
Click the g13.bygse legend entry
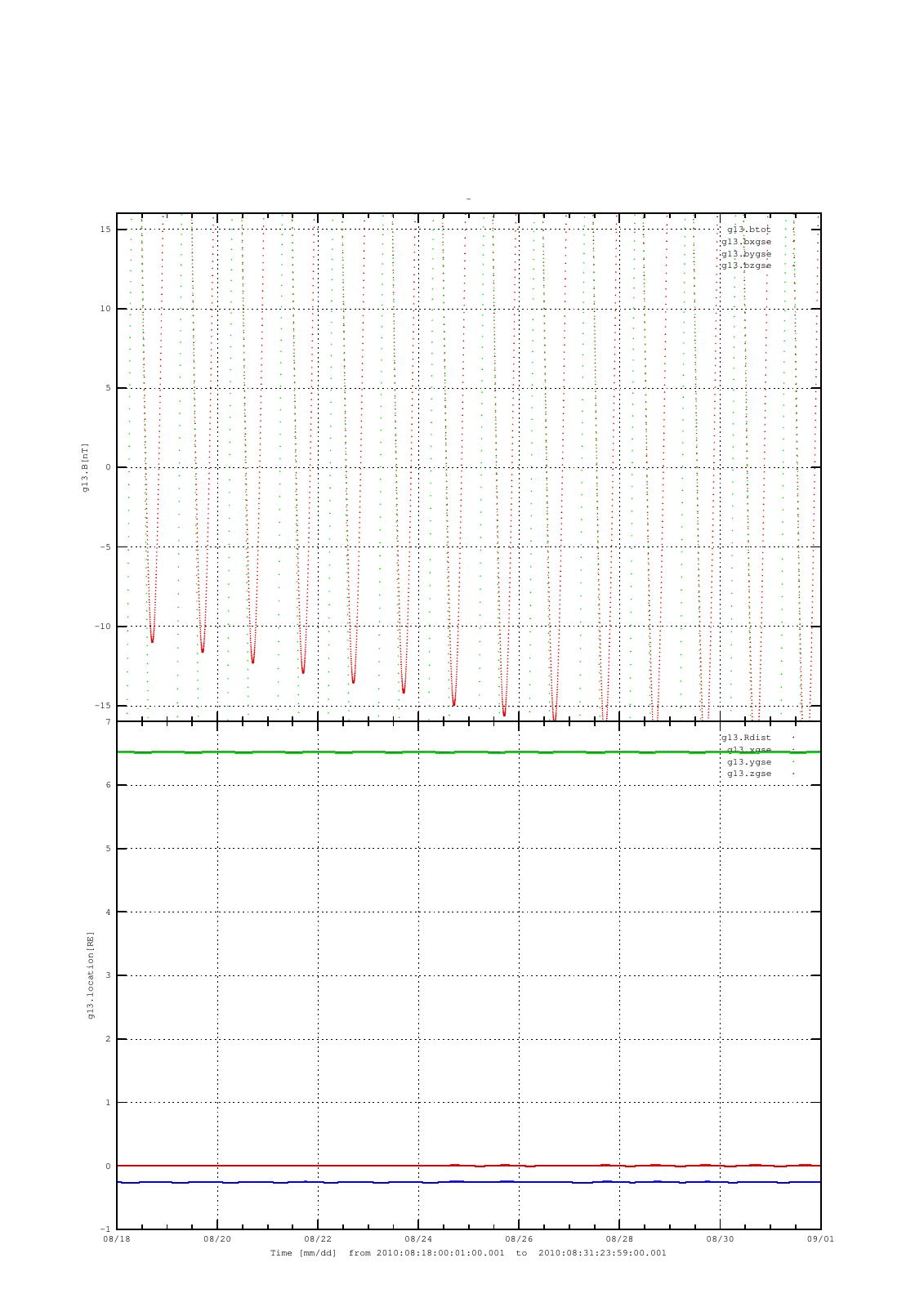(746, 253)
